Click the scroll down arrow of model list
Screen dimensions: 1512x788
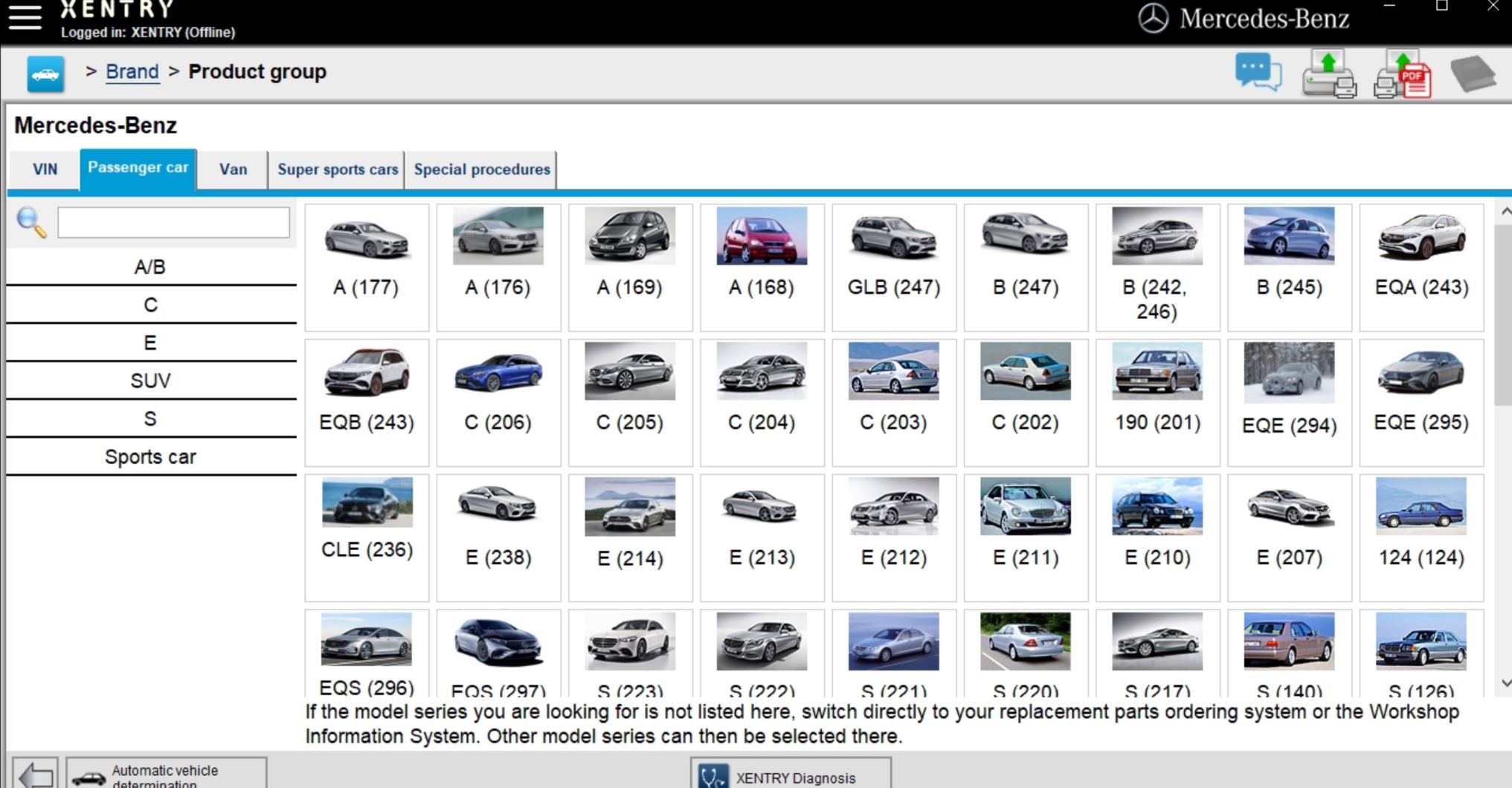(x=1505, y=682)
